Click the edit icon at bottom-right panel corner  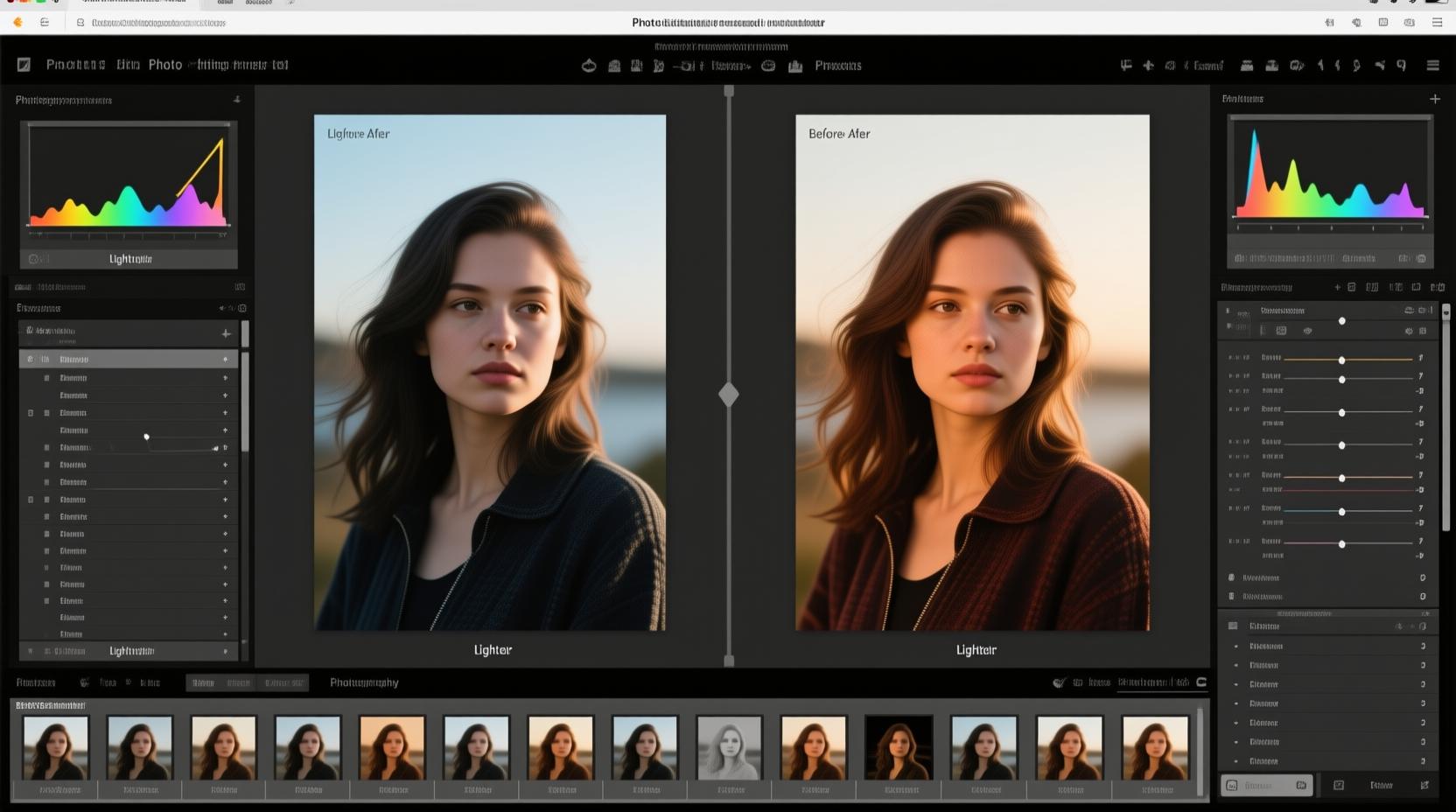(1424, 785)
